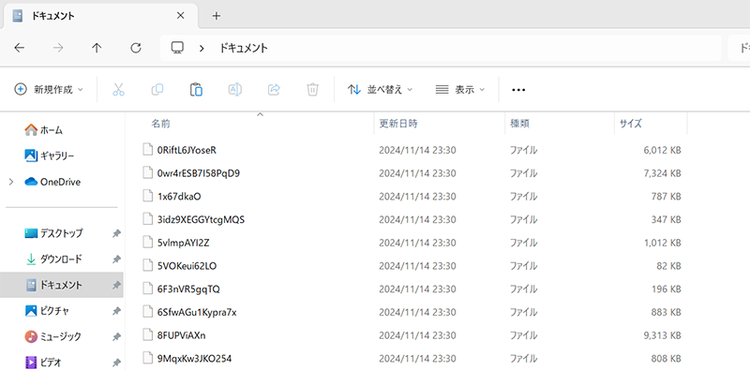Expand the address bar chevron after PC icon
The width and height of the screenshot is (750, 370).
(201, 48)
